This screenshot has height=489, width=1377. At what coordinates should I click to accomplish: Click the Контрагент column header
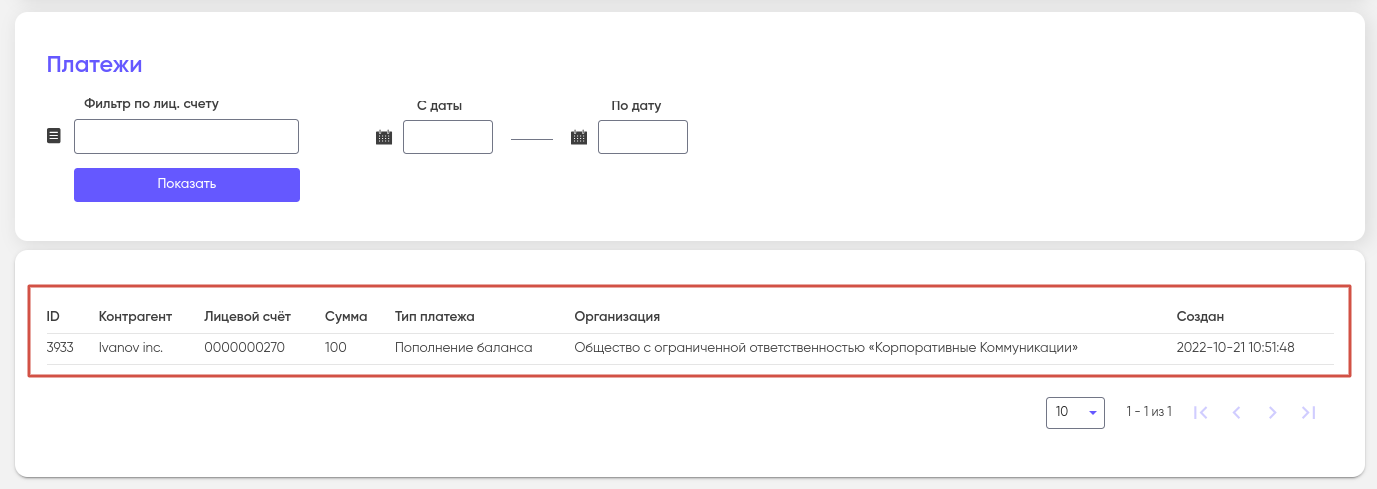point(135,317)
